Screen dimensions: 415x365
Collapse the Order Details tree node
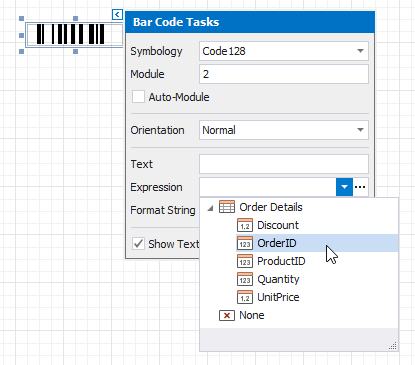click(x=210, y=208)
